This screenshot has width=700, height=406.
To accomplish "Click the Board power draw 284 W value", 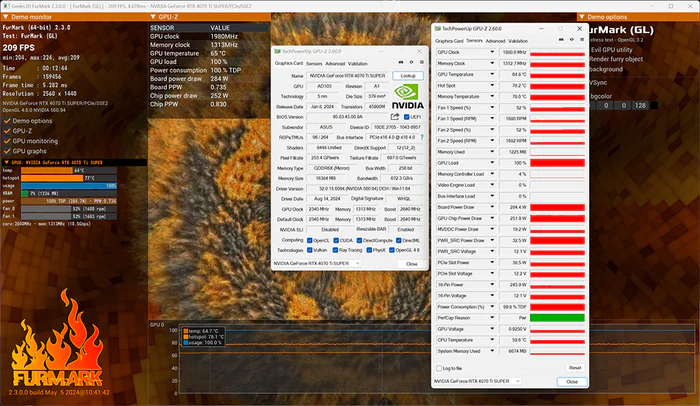I will pos(219,79).
